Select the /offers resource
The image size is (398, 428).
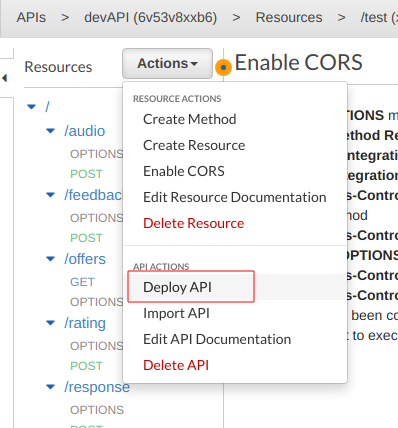85,259
